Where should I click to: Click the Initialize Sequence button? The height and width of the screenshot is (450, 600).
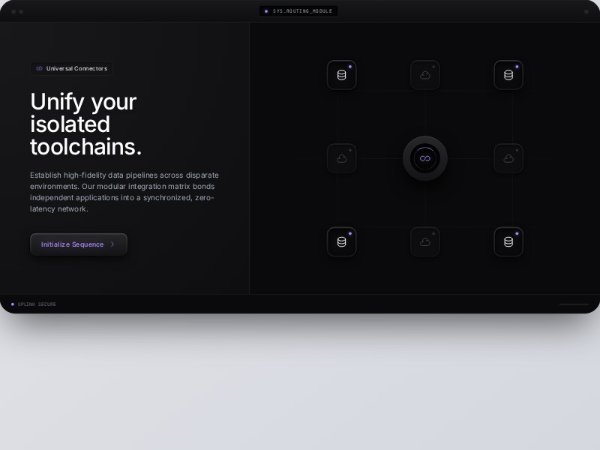pos(78,244)
